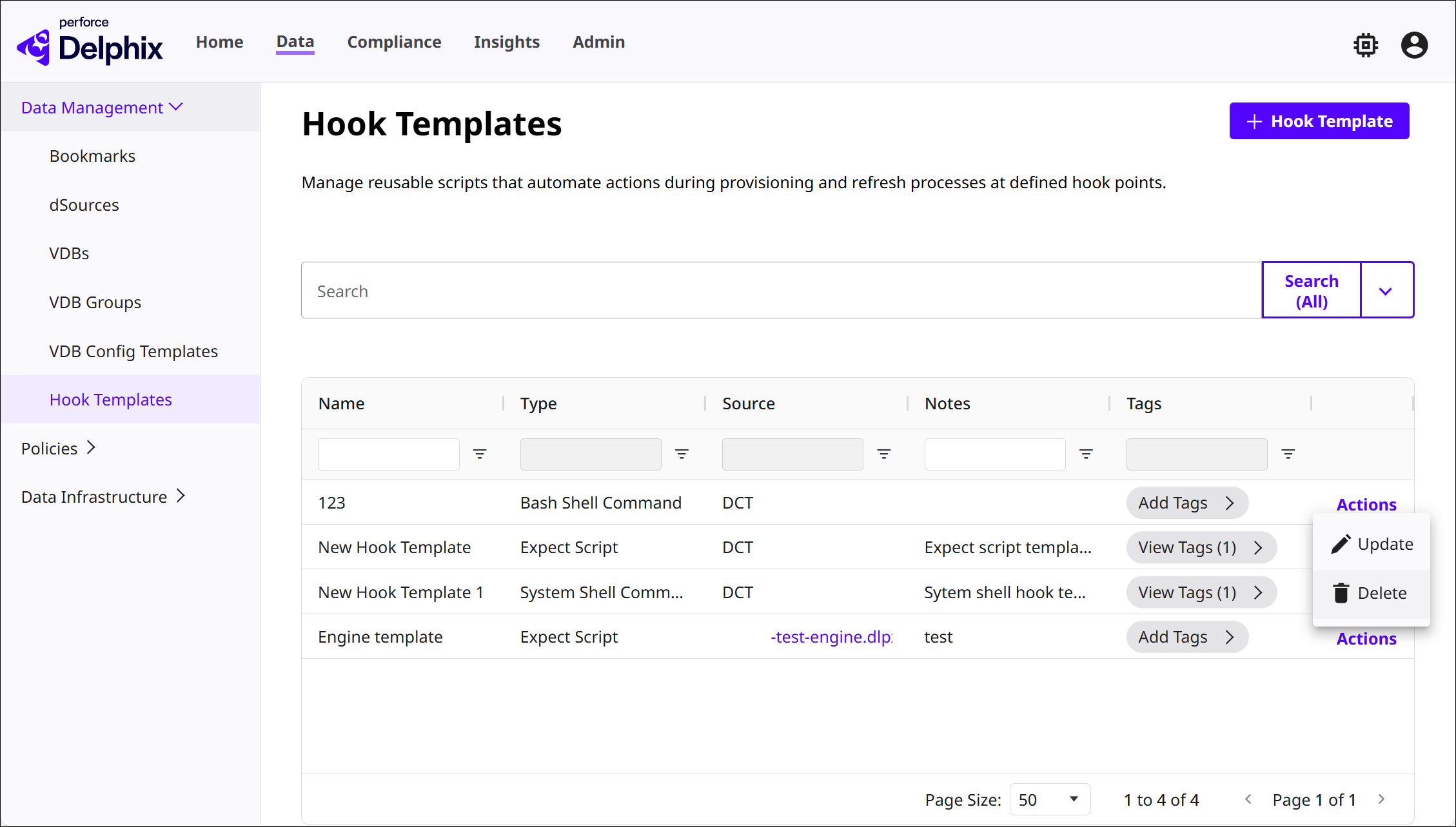
Task: Open the Type column filter icon
Action: coord(682,454)
